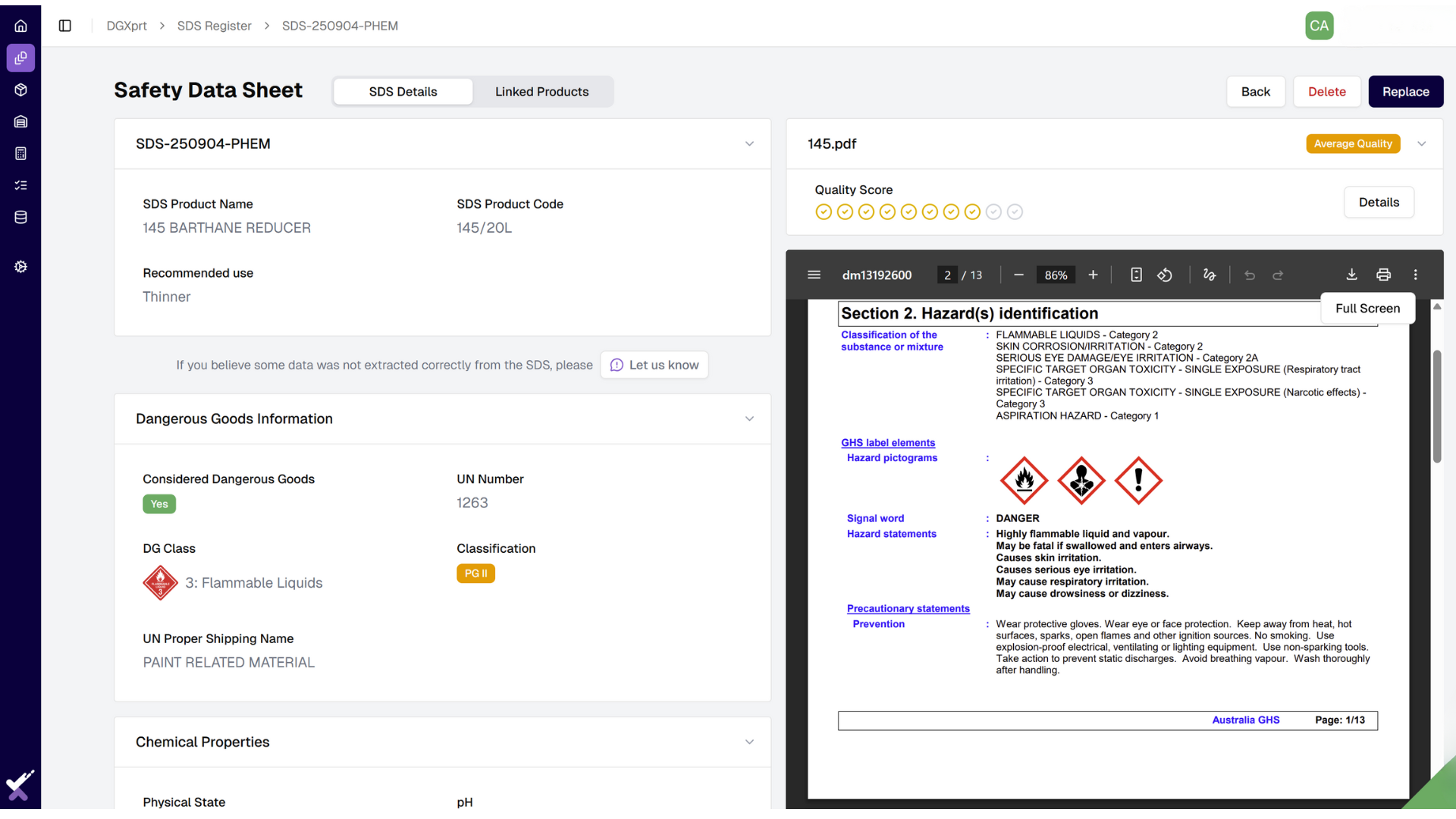Open the warehouse section in the sidebar
Image resolution: width=1456 pixels, height=819 pixels.
coord(20,121)
